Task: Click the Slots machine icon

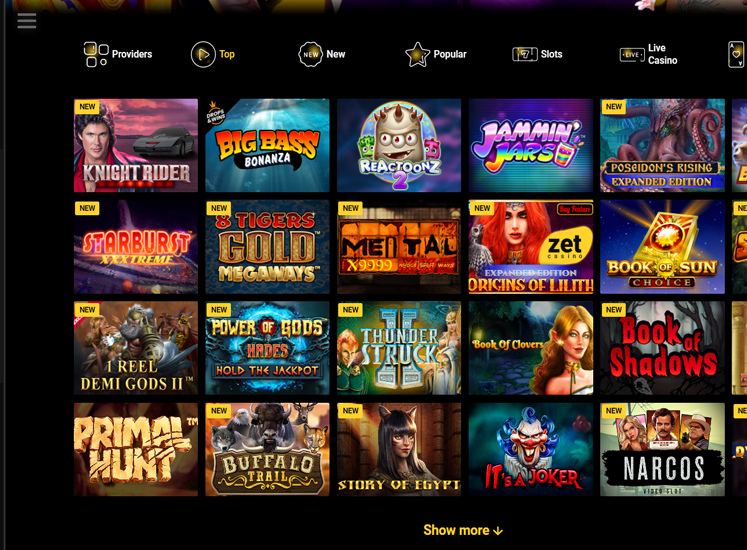Action: [525, 54]
